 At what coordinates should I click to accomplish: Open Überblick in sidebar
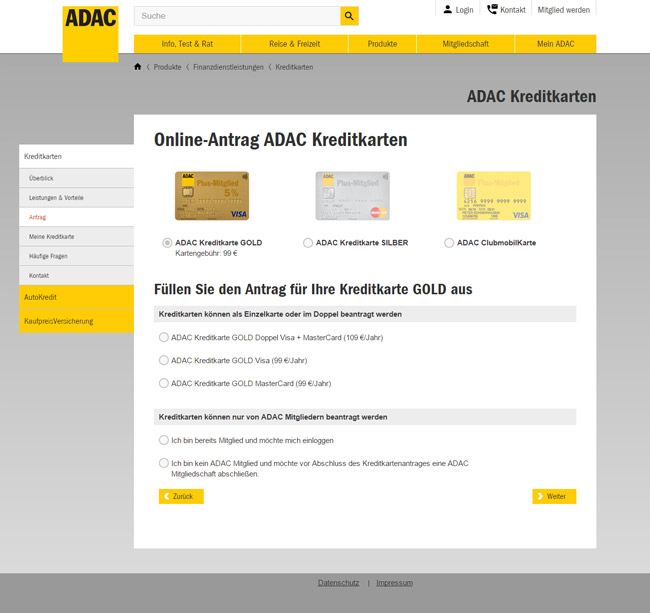coord(76,178)
